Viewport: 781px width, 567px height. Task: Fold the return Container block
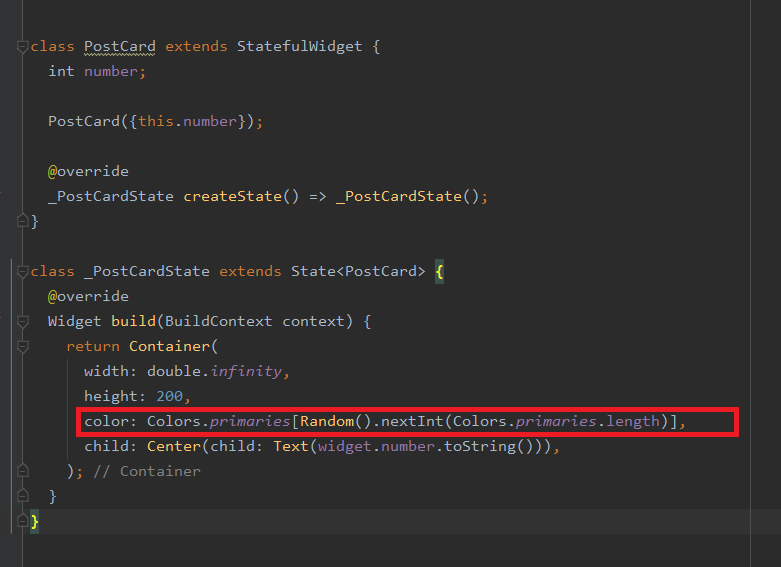22,346
